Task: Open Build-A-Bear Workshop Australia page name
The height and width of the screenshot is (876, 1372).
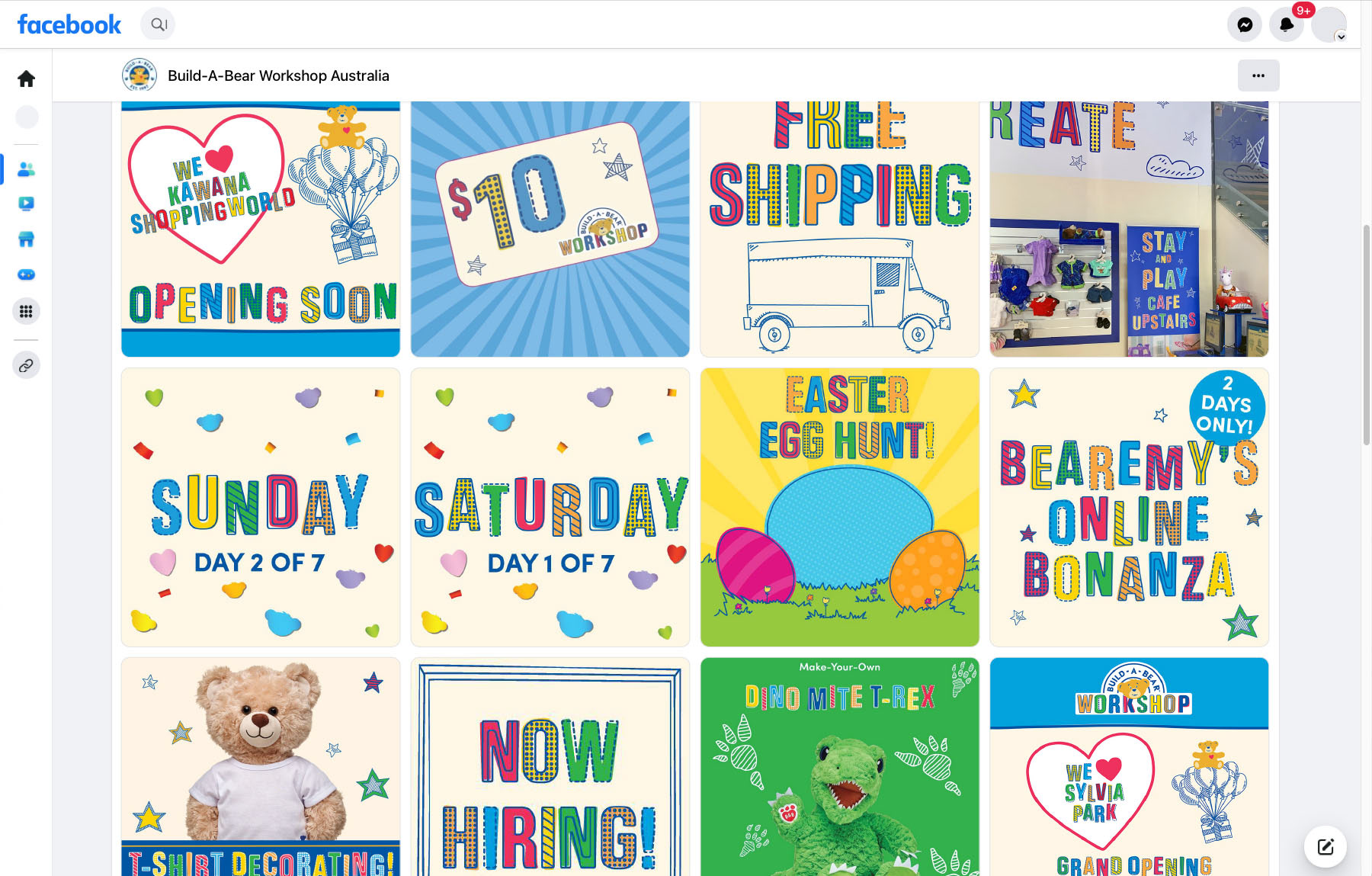Action: (x=278, y=75)
